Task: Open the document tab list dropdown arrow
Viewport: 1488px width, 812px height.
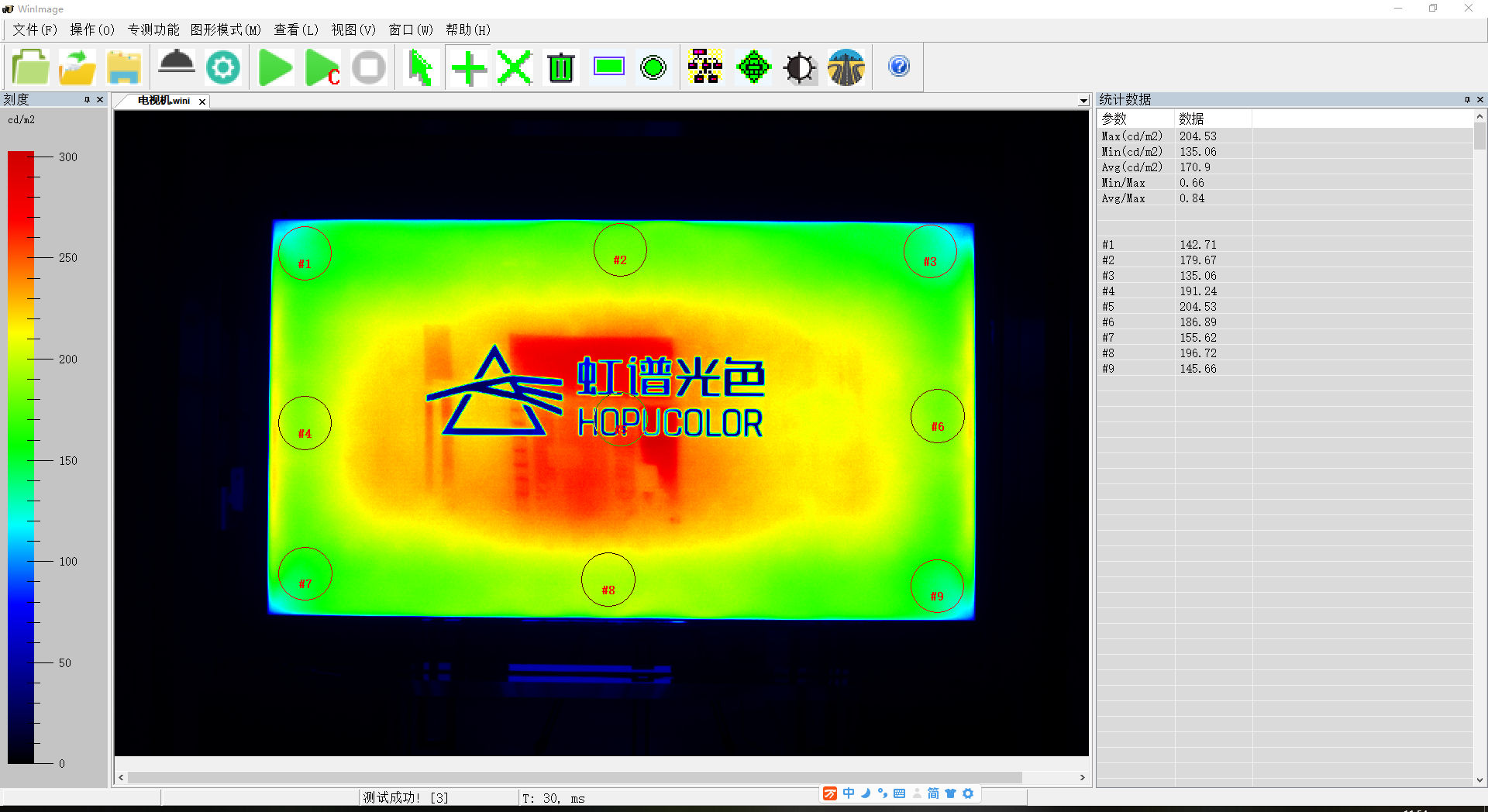Action: coord(1083,101)
